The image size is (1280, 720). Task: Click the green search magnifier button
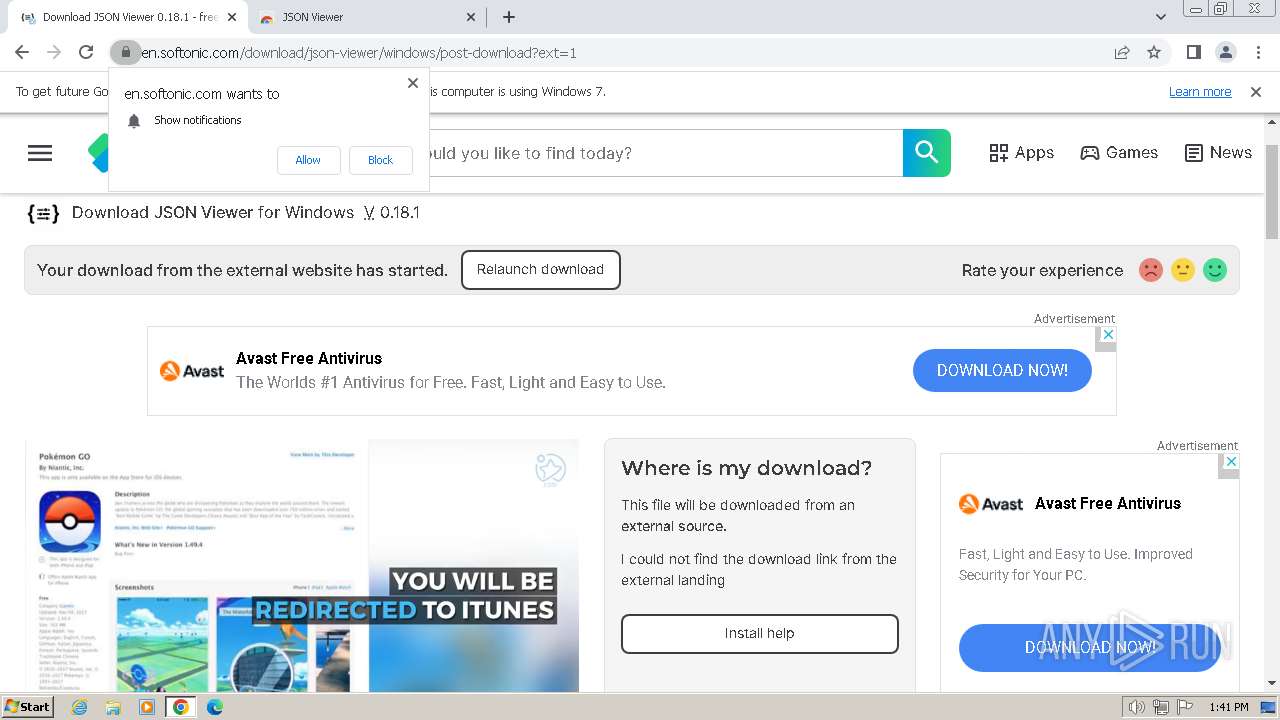[x=927, y=153]
